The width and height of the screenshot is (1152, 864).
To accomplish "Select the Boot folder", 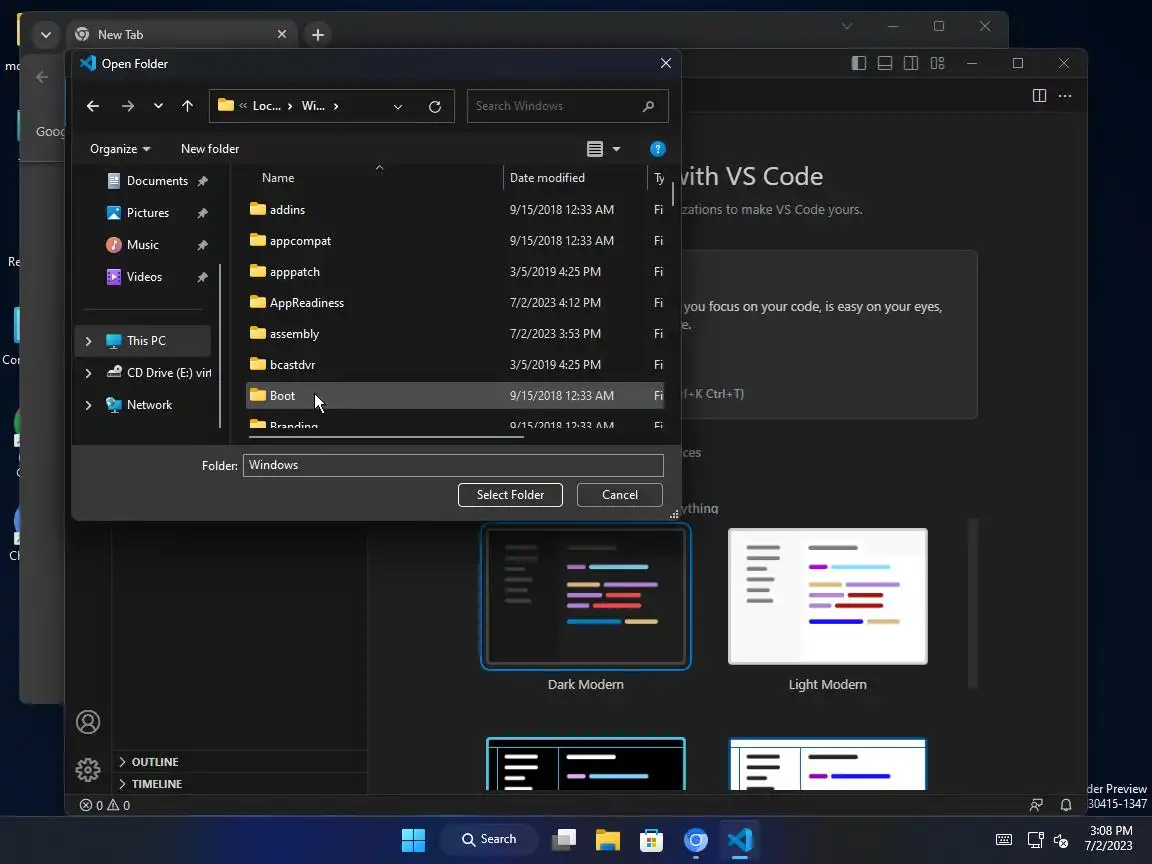I will pos(455,395).
